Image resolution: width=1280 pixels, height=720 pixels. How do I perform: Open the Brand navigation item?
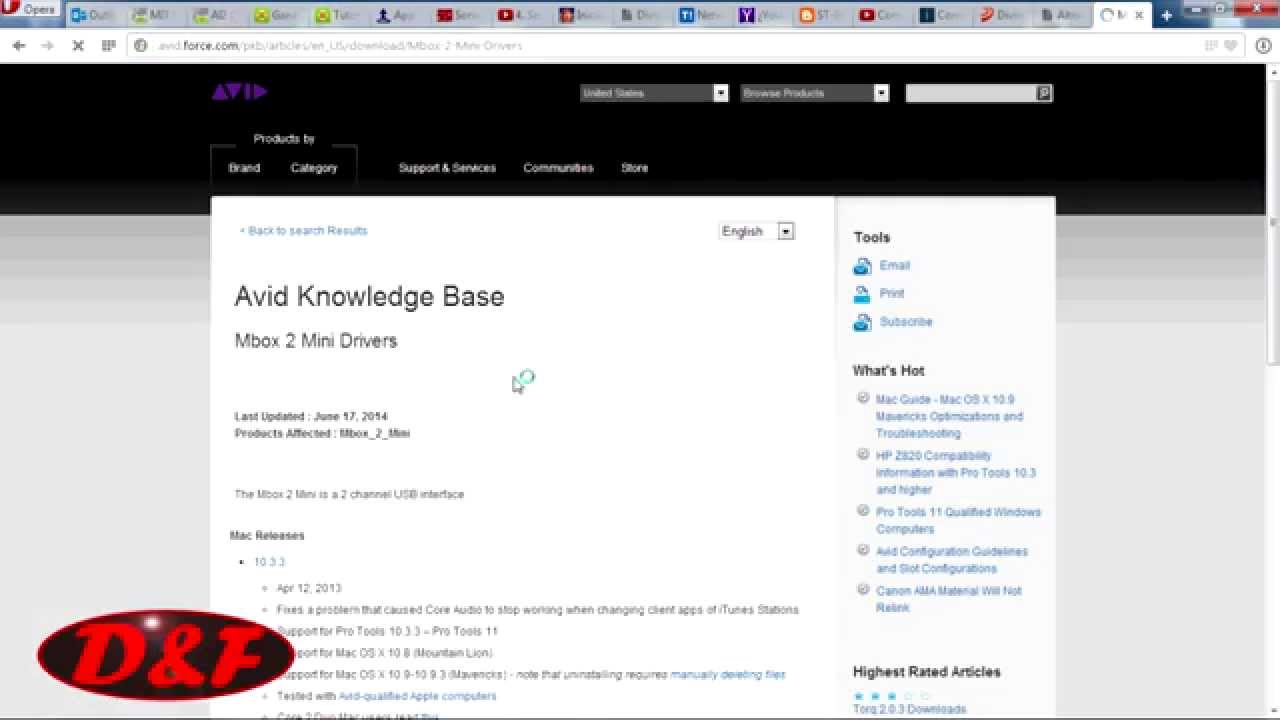click(x=244, y=168)
